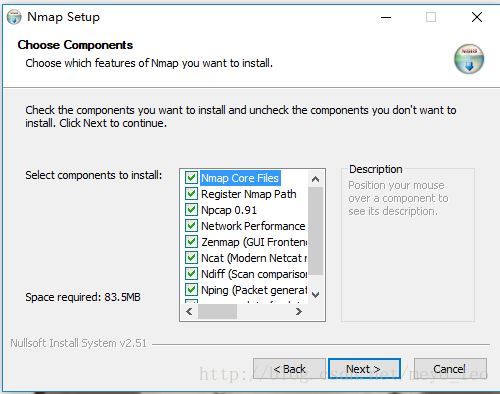This screenshot has height=394, width=500.
Task: Click the horizontal scroll left arrow
Action: pyautogui.click(x=189, y=312)
